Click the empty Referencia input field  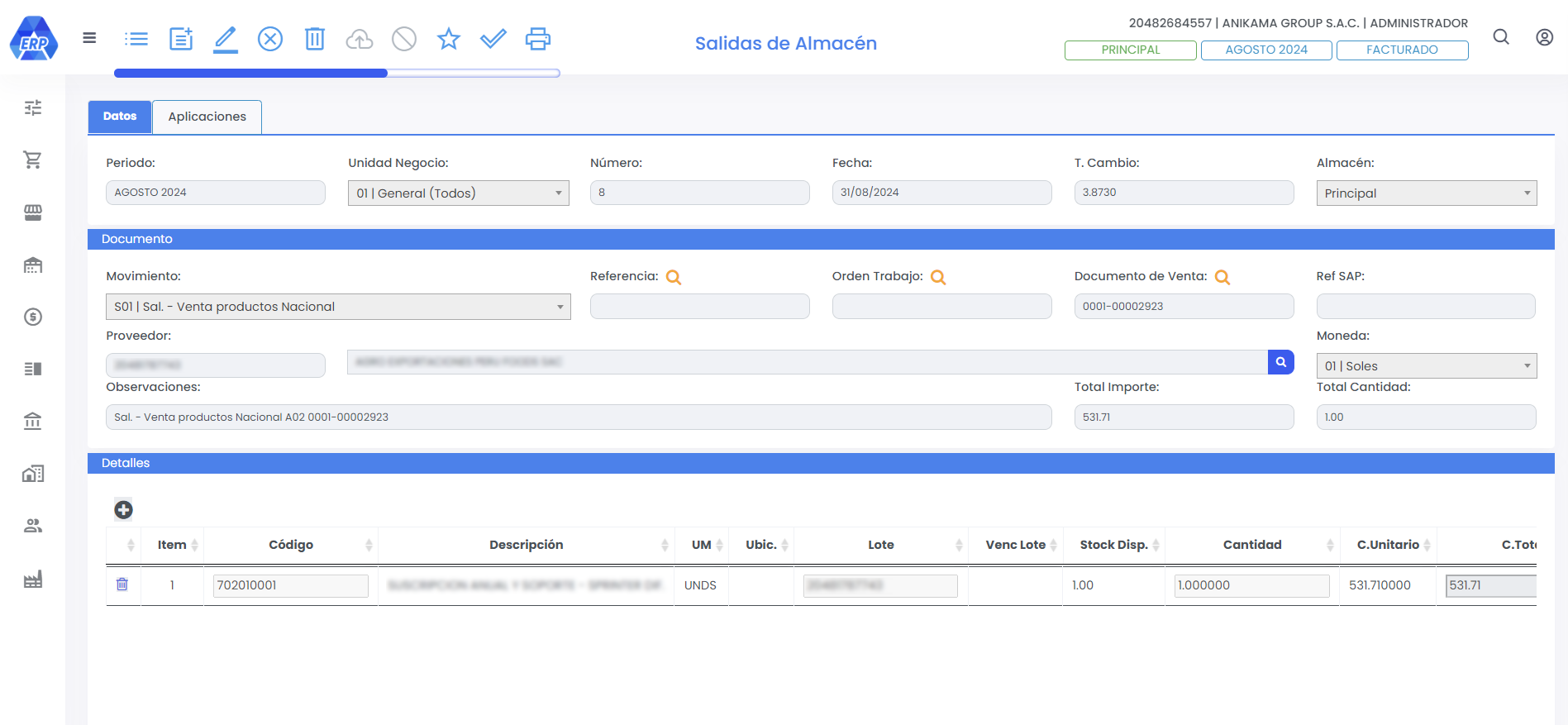tap(700, 306)
